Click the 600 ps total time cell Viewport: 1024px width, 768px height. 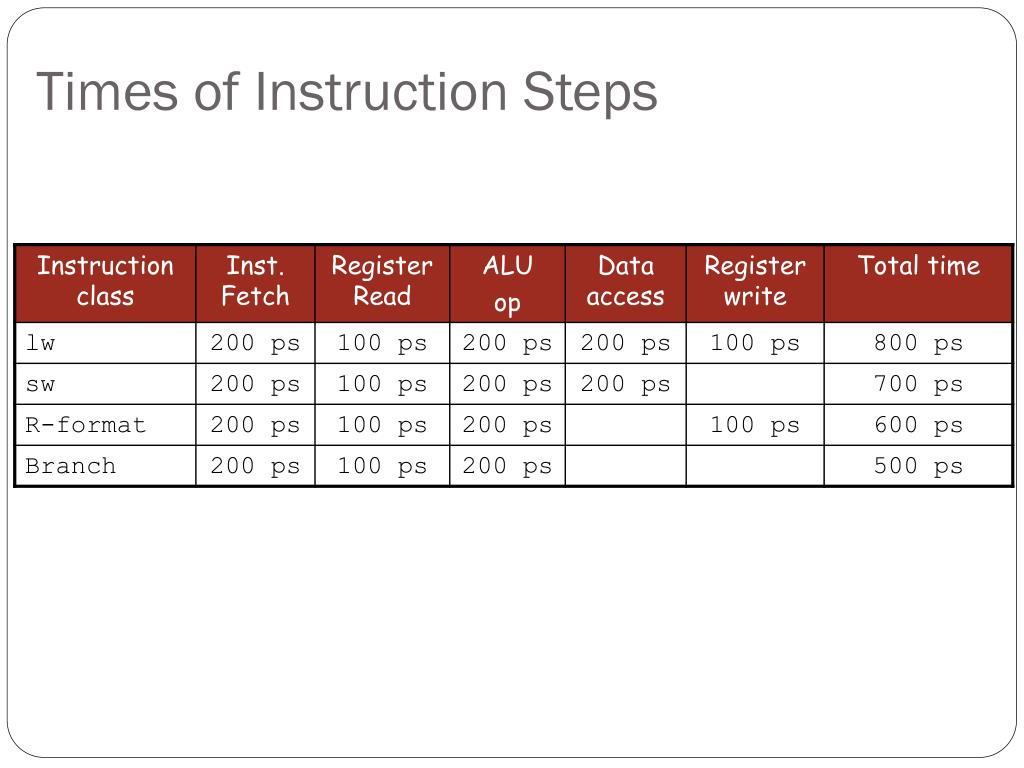tap(919, 425)
